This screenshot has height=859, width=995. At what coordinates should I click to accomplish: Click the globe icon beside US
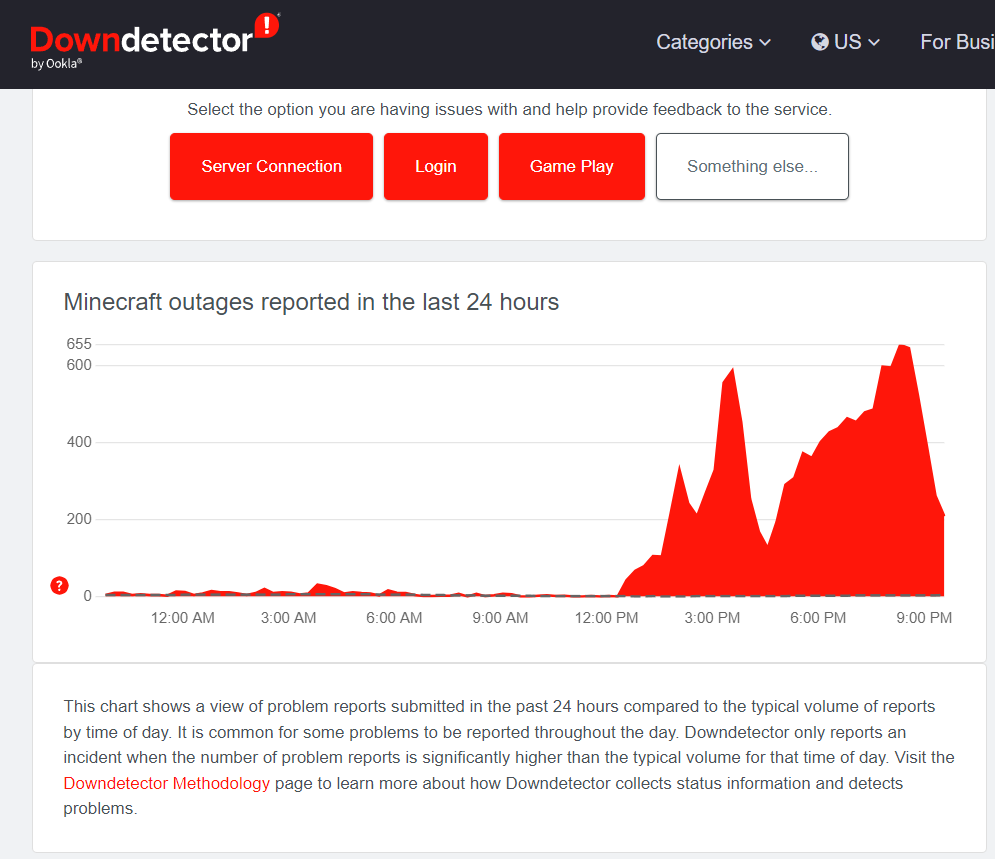click(820, 42)
